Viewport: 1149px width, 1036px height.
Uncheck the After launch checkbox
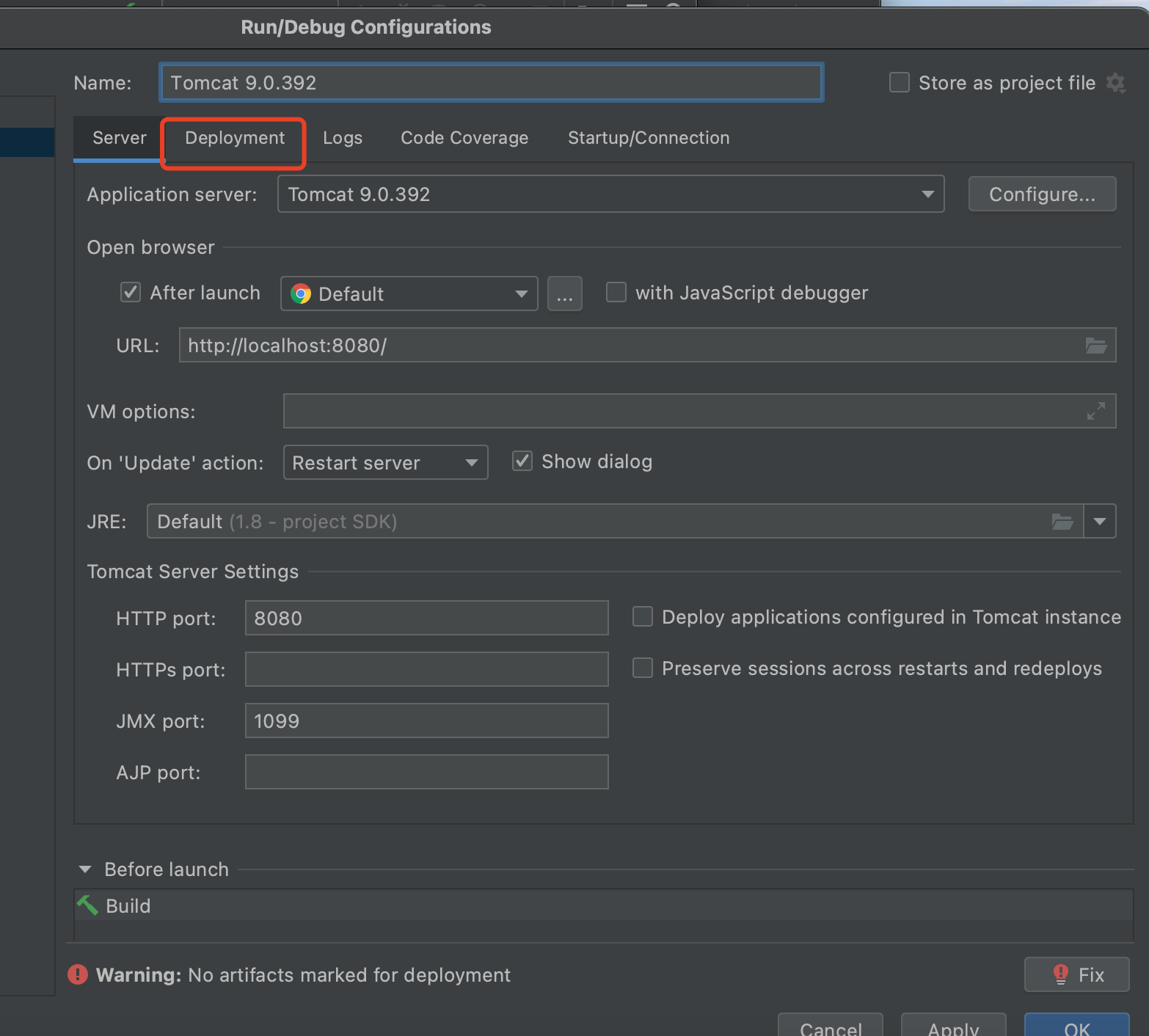click(x=131, y=292)
